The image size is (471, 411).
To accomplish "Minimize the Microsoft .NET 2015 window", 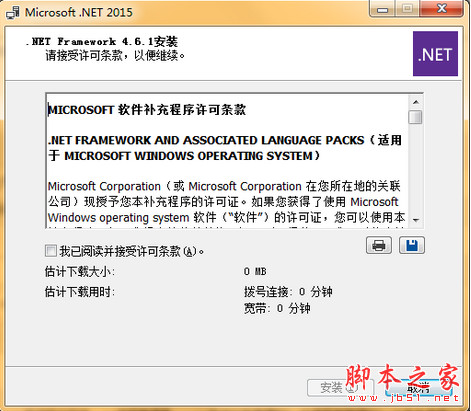I will [382, 9].
